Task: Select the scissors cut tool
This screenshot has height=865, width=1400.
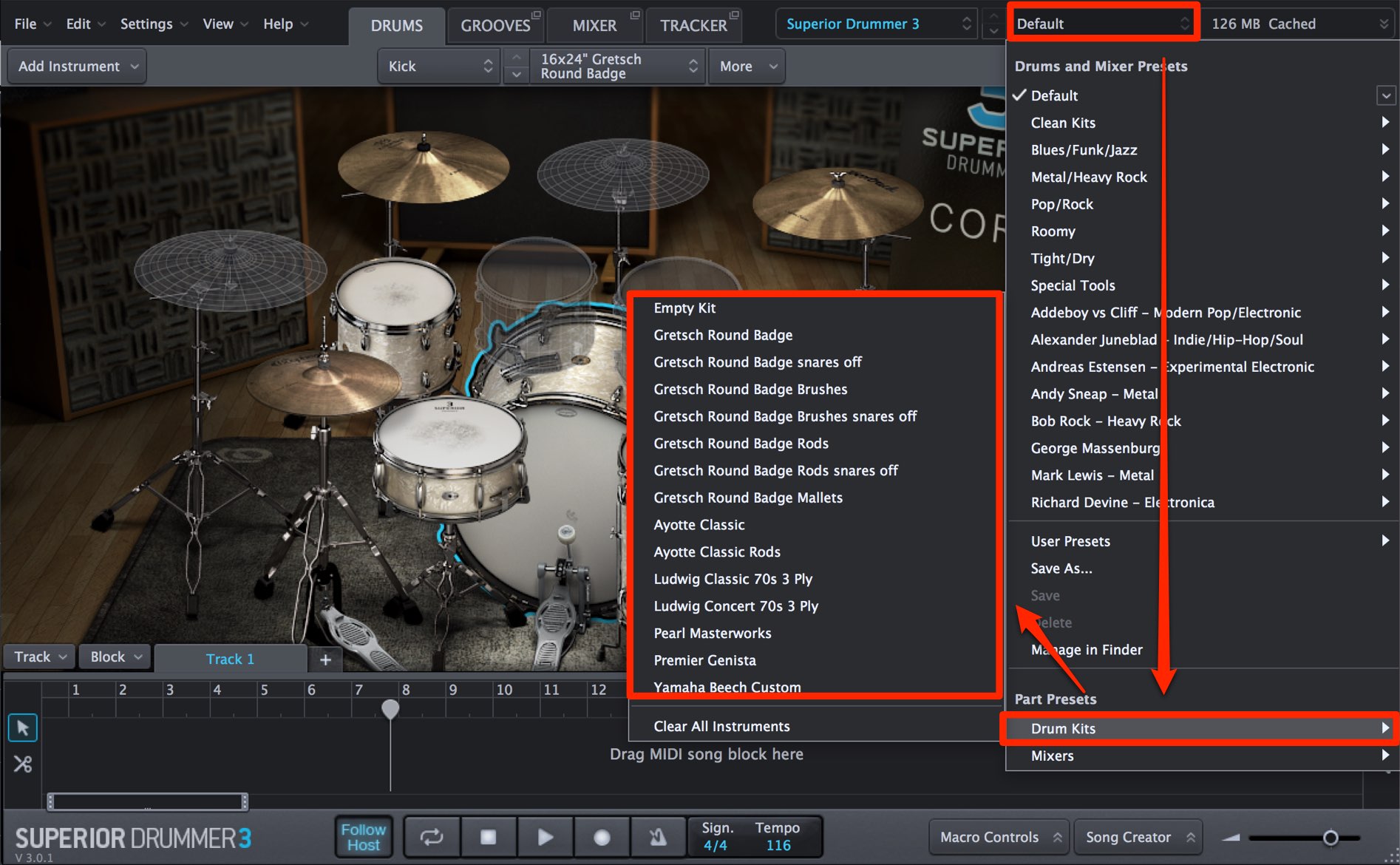Action: click(23, 764)
